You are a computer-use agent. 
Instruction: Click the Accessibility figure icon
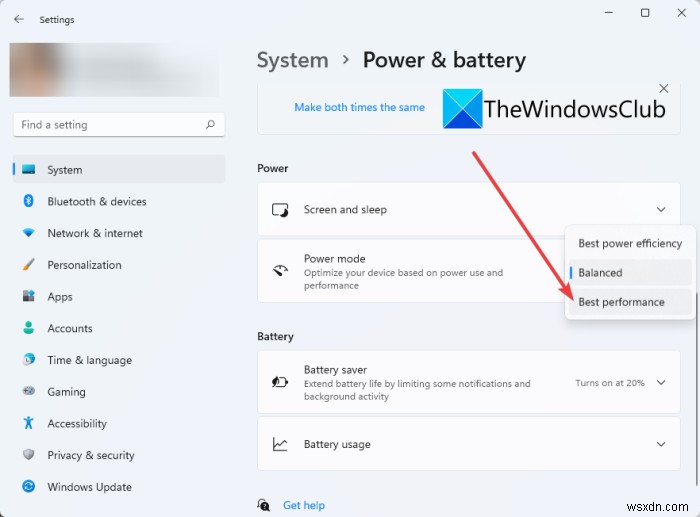pyautogui.click(x=29, y=423)
